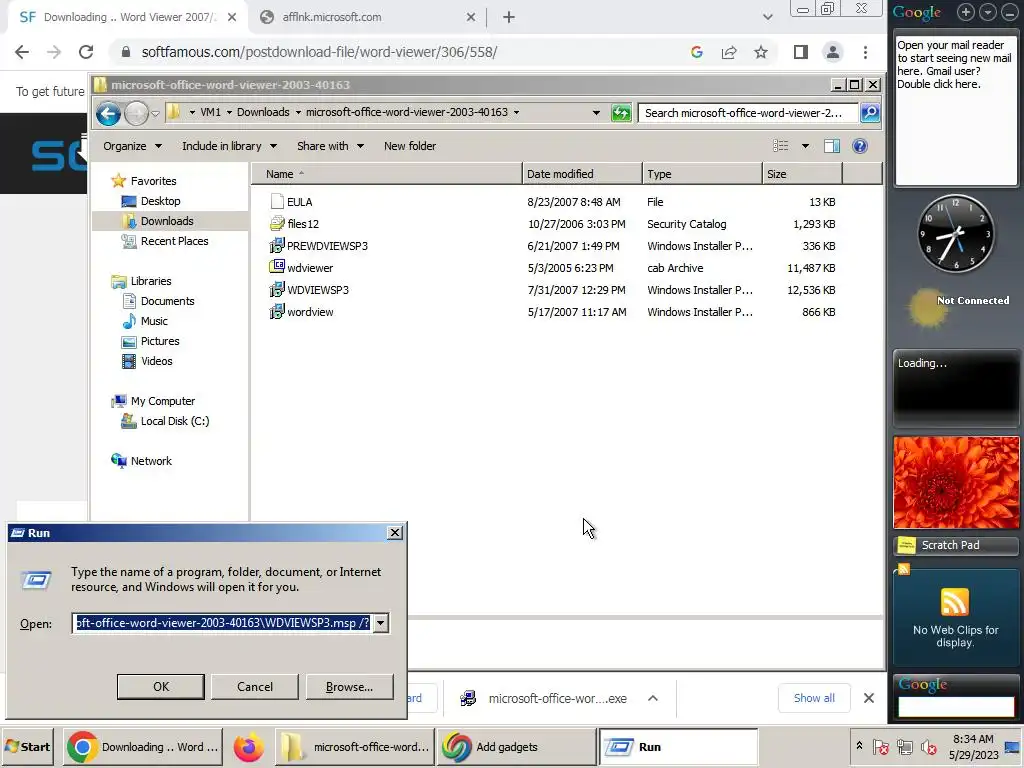This screenshot has height=768, width=1024.
Task: Expand the download item options chevron
Action: [x=652, y=698]
